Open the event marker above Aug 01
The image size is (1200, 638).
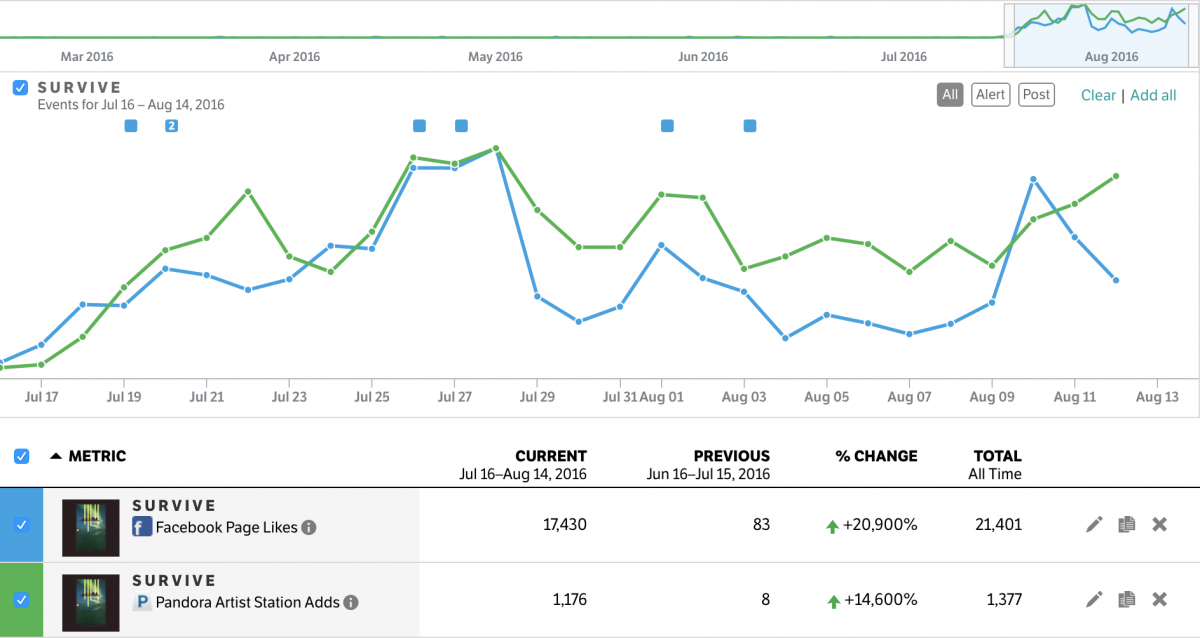coord(667,125)
